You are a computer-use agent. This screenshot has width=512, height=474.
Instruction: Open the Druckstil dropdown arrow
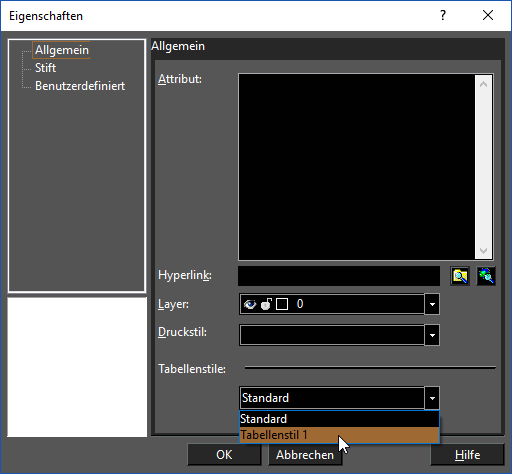pos(432,335)
